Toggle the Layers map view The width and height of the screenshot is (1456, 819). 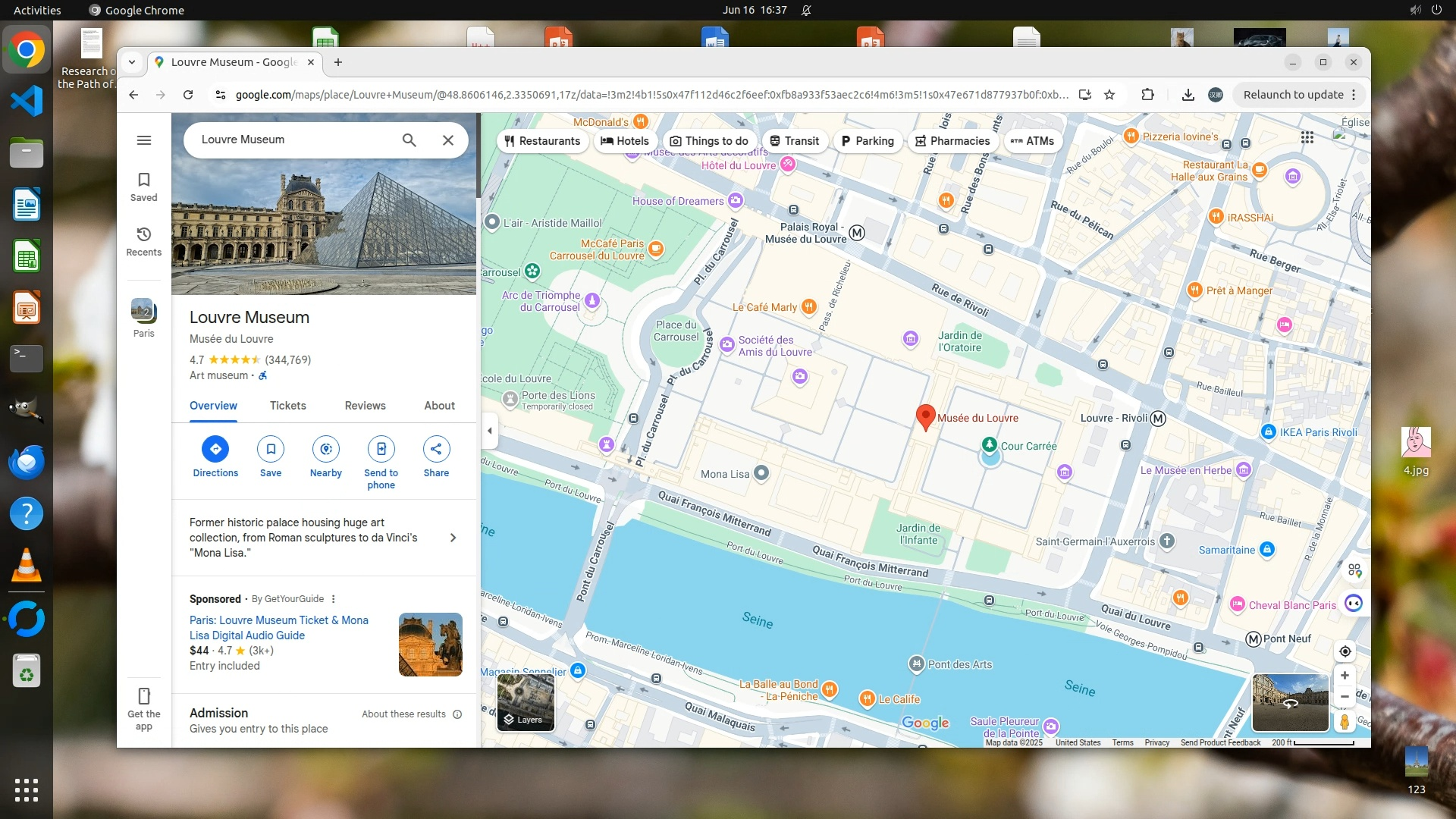coord(526,703)
